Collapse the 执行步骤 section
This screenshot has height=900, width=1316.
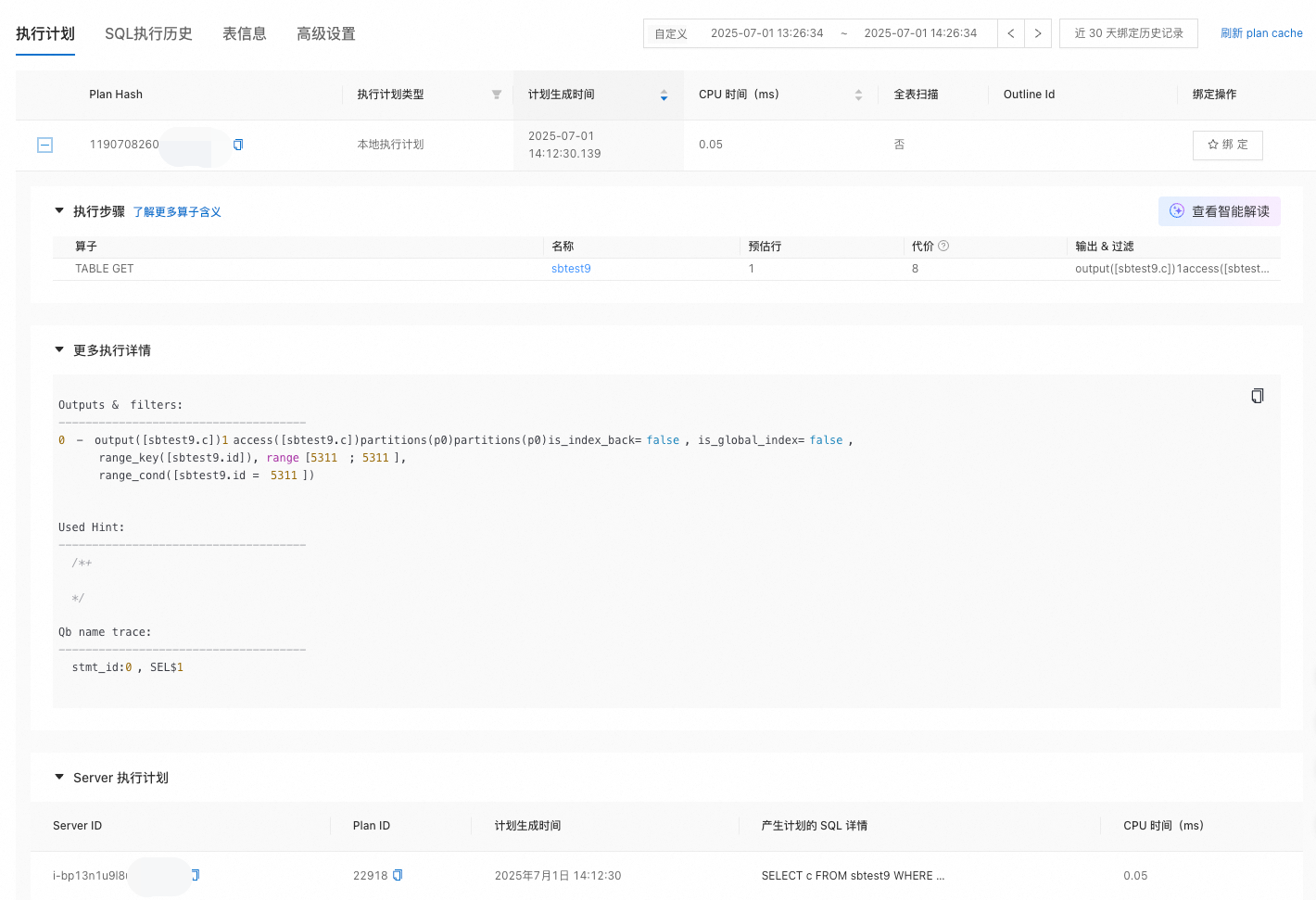pos(59,211)
